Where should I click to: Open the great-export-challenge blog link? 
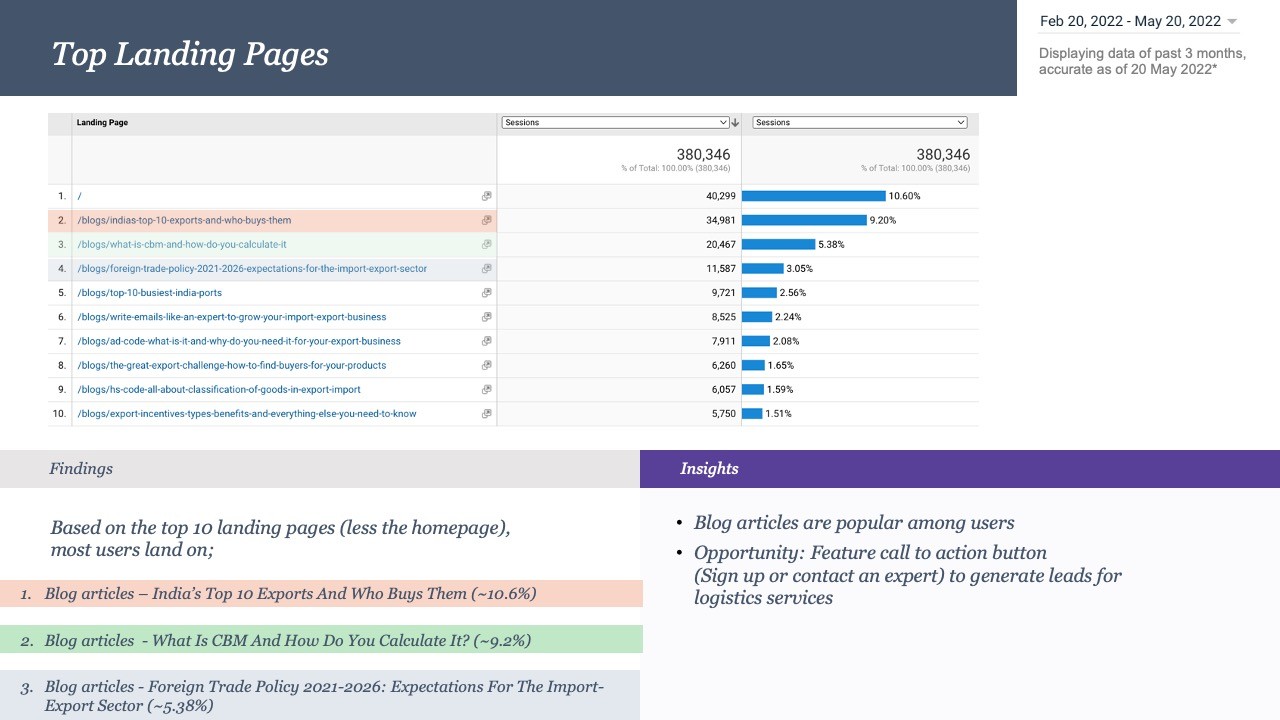pyautogui.click(x=232, y=365)
